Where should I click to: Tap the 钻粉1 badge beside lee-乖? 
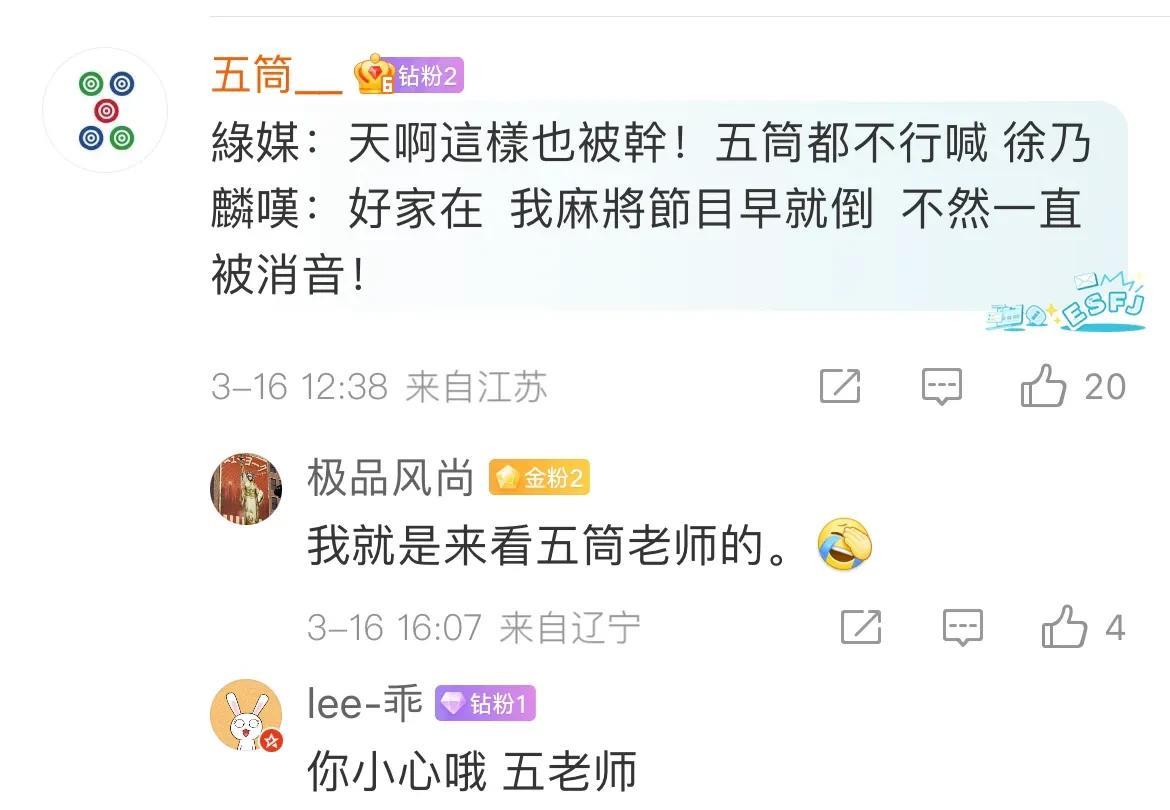pyautogui.click(x=485, y=703)
